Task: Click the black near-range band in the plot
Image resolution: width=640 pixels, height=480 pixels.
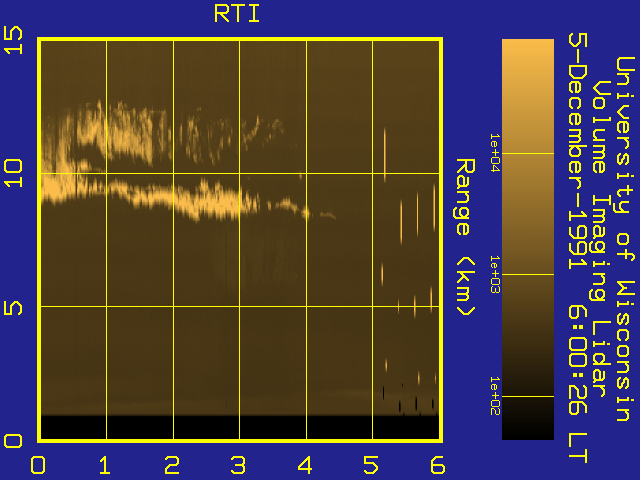Action: pyautogui.click(x=240, y=427)
